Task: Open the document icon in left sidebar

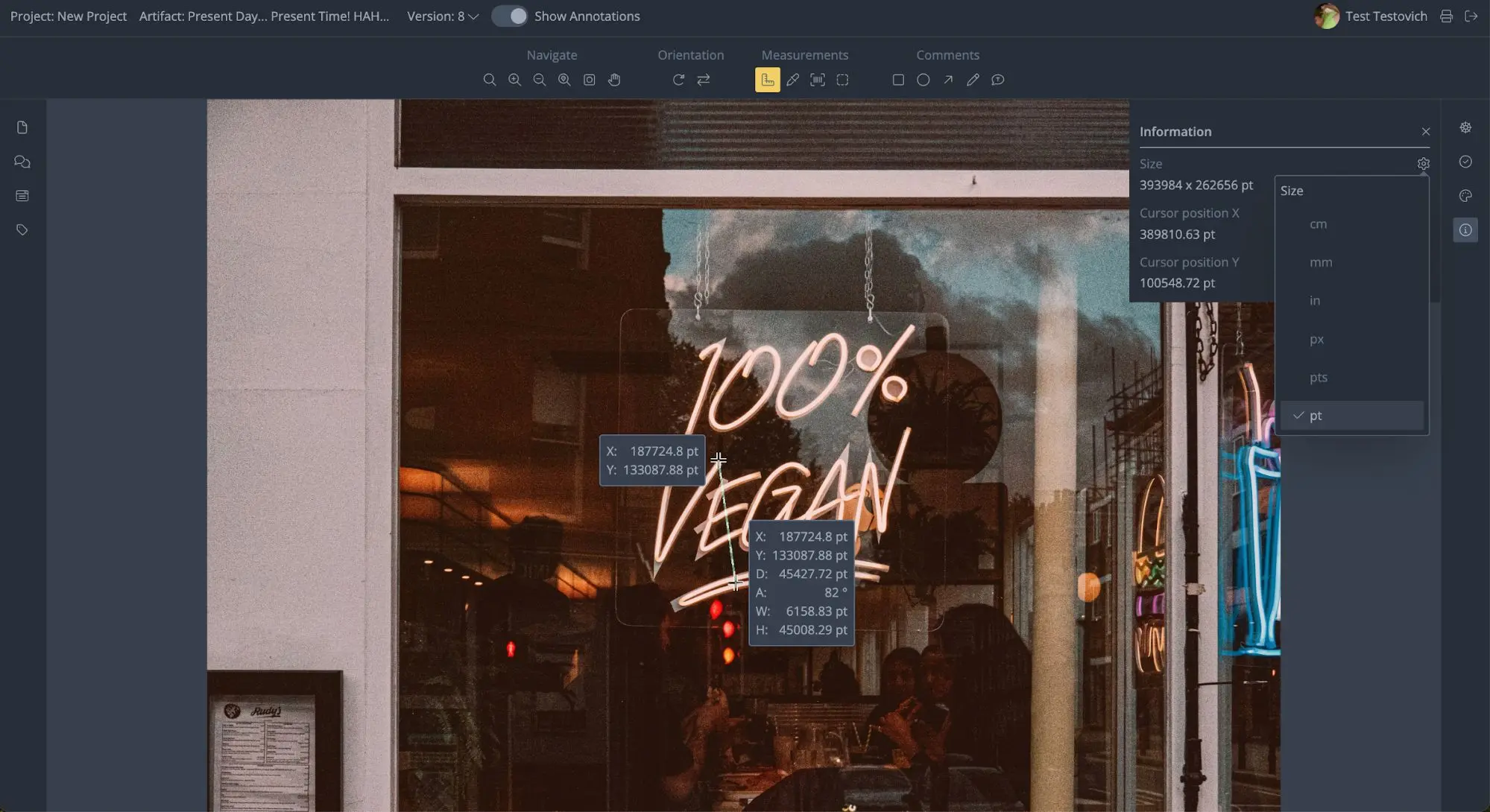Action: coord(22,127)
